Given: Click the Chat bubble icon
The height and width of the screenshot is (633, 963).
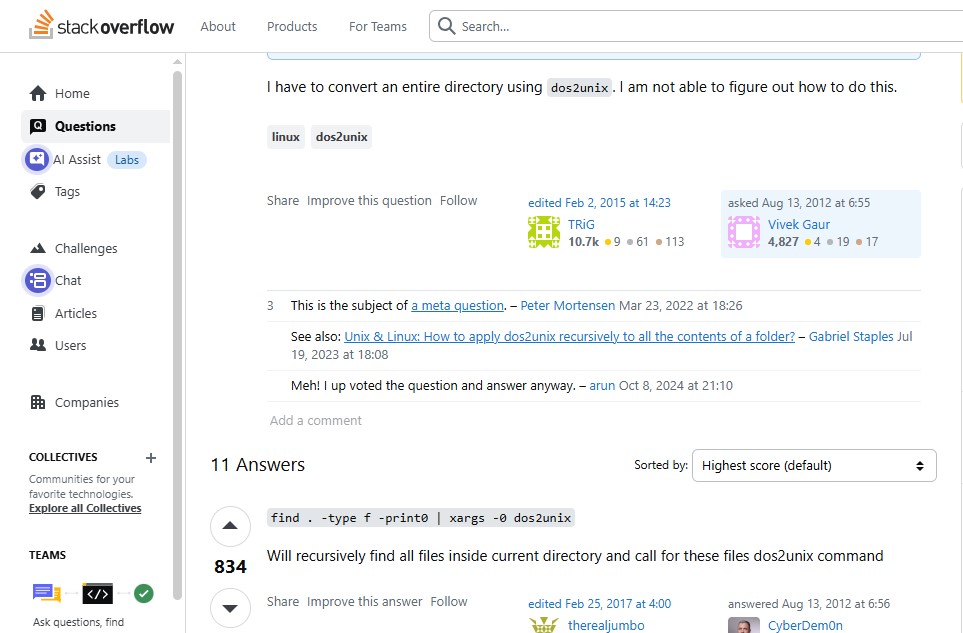Looking at the screenshot, I should 38,281.
